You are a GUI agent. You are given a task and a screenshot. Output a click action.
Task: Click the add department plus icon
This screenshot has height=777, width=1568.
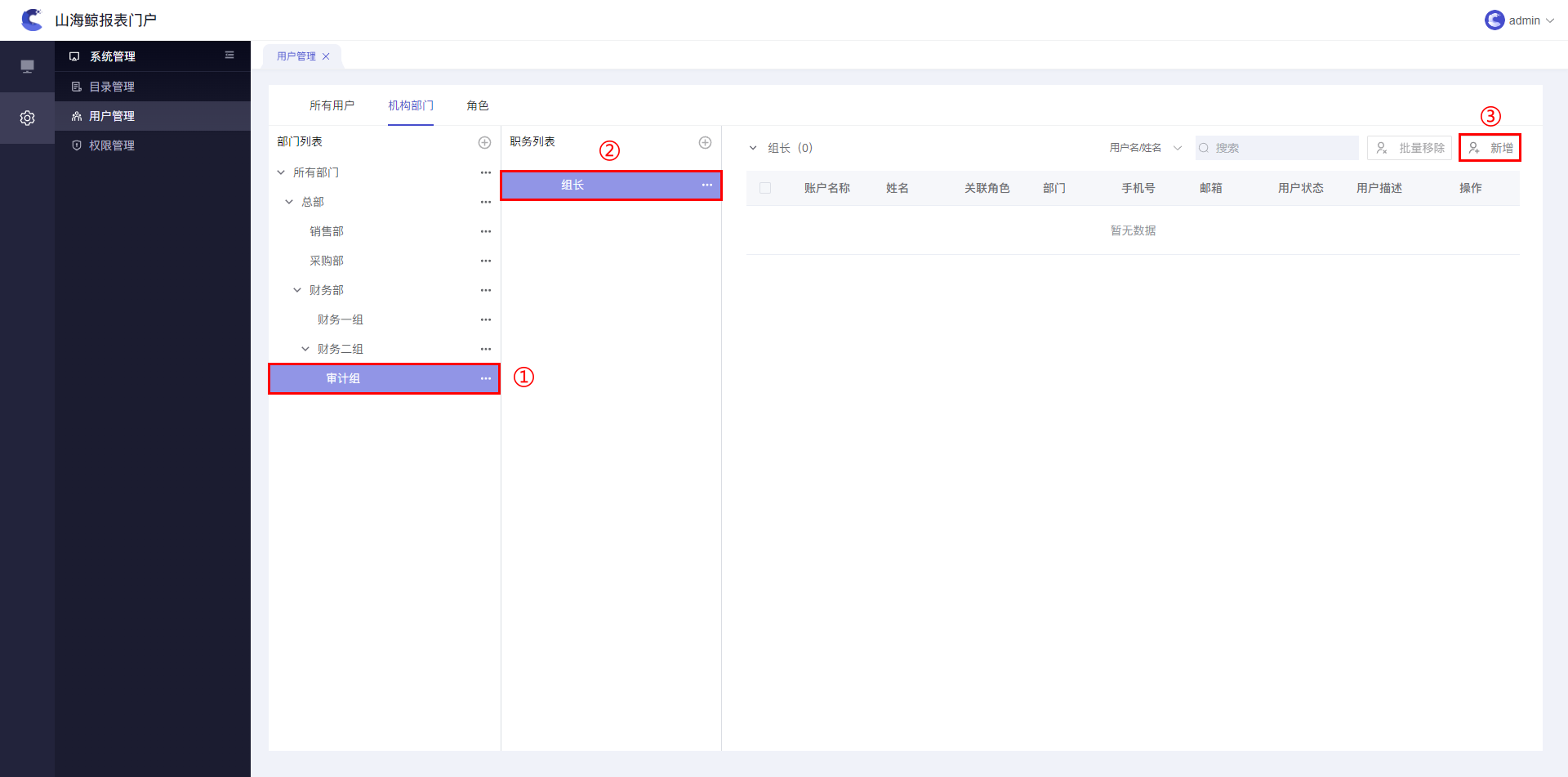pos(484,143)
